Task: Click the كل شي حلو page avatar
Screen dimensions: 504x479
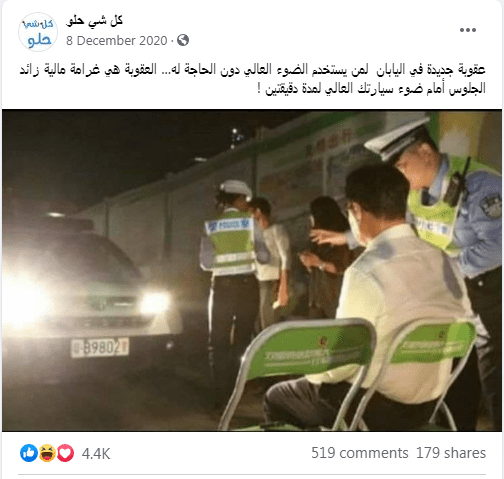Action: (38, 32)
